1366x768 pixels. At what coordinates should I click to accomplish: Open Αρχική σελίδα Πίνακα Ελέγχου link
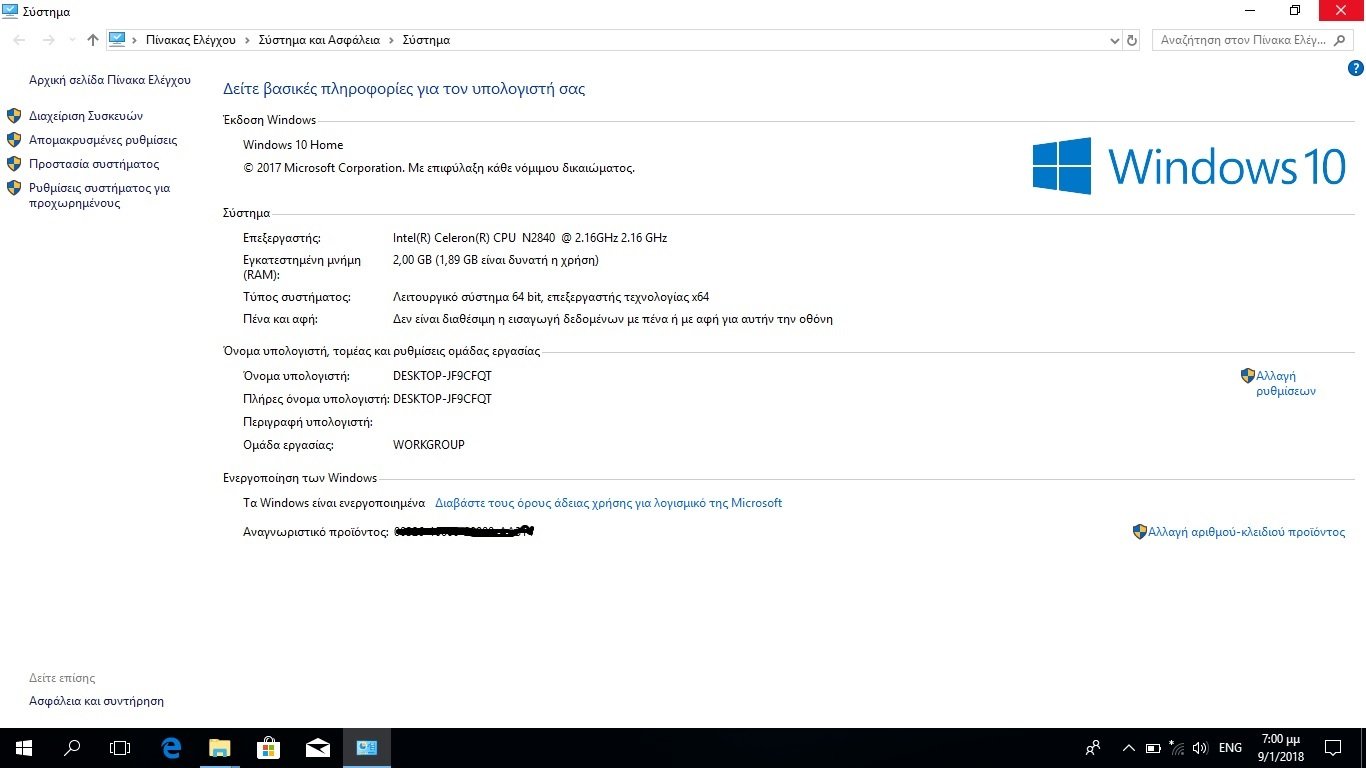(x=110, y=80)
